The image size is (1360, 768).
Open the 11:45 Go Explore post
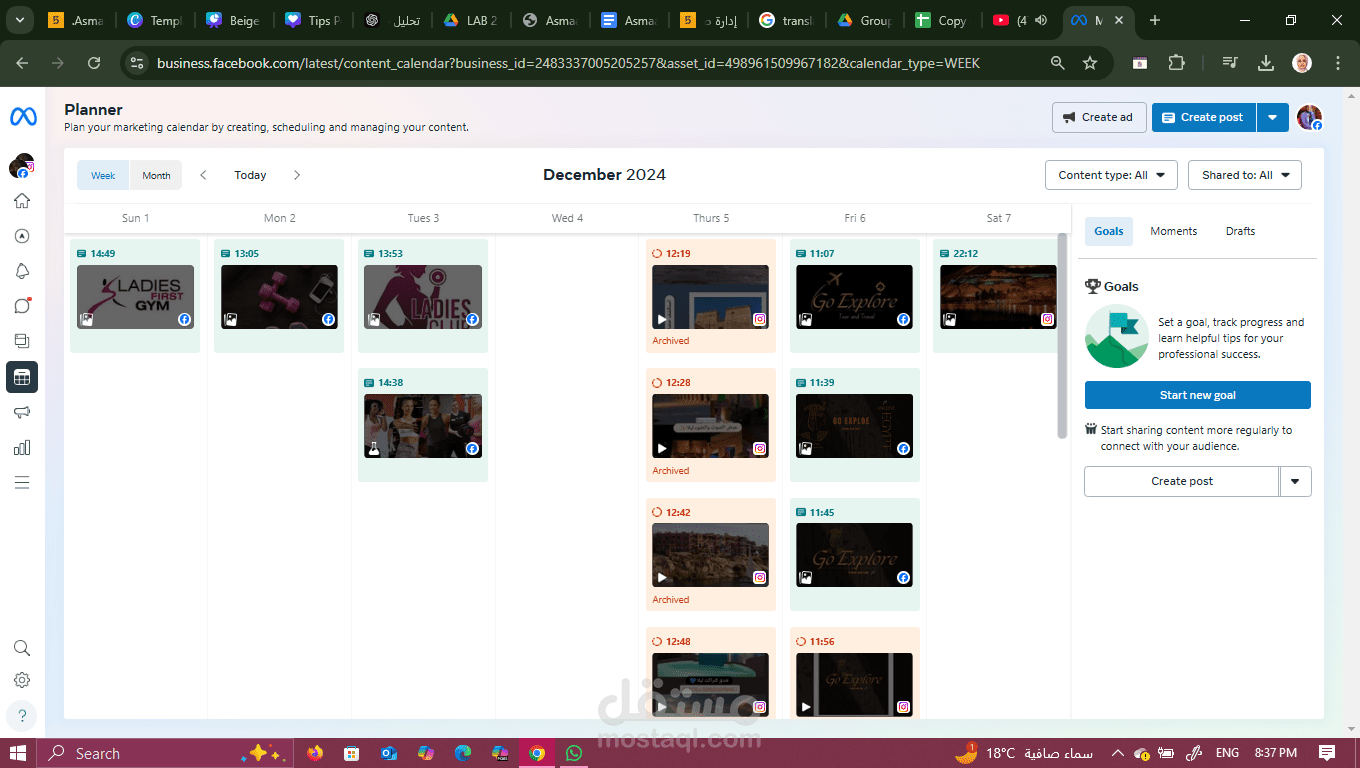pos(854,555)
